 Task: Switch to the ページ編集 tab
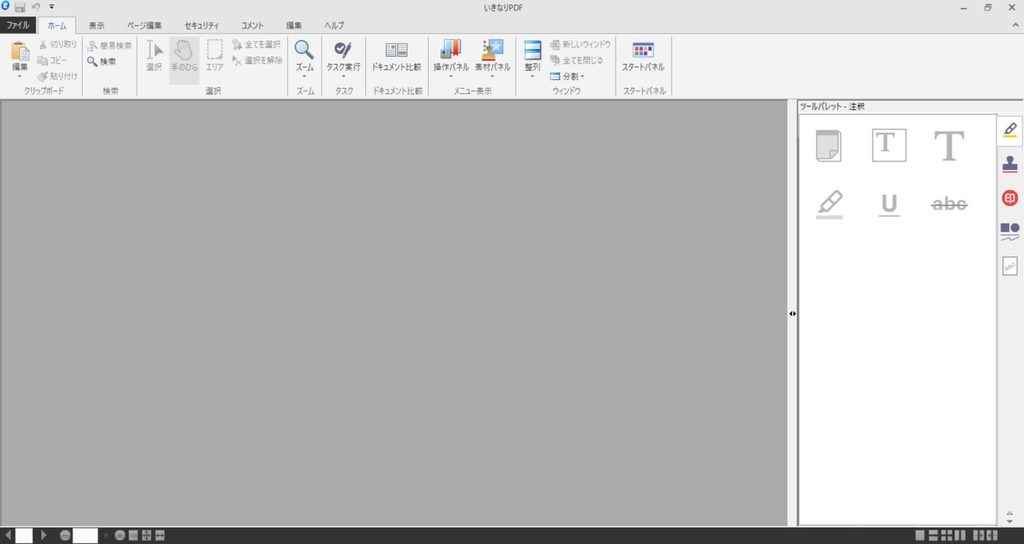(144, 25)
